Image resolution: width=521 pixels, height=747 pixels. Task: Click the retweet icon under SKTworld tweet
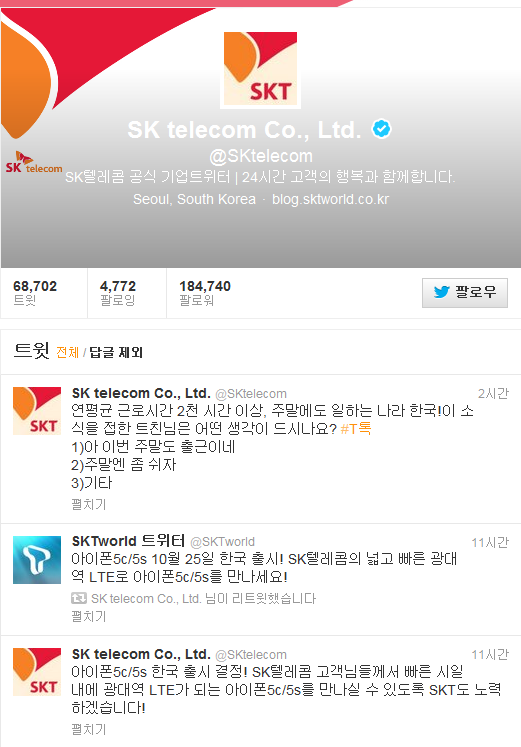click(x=79, y=598)
